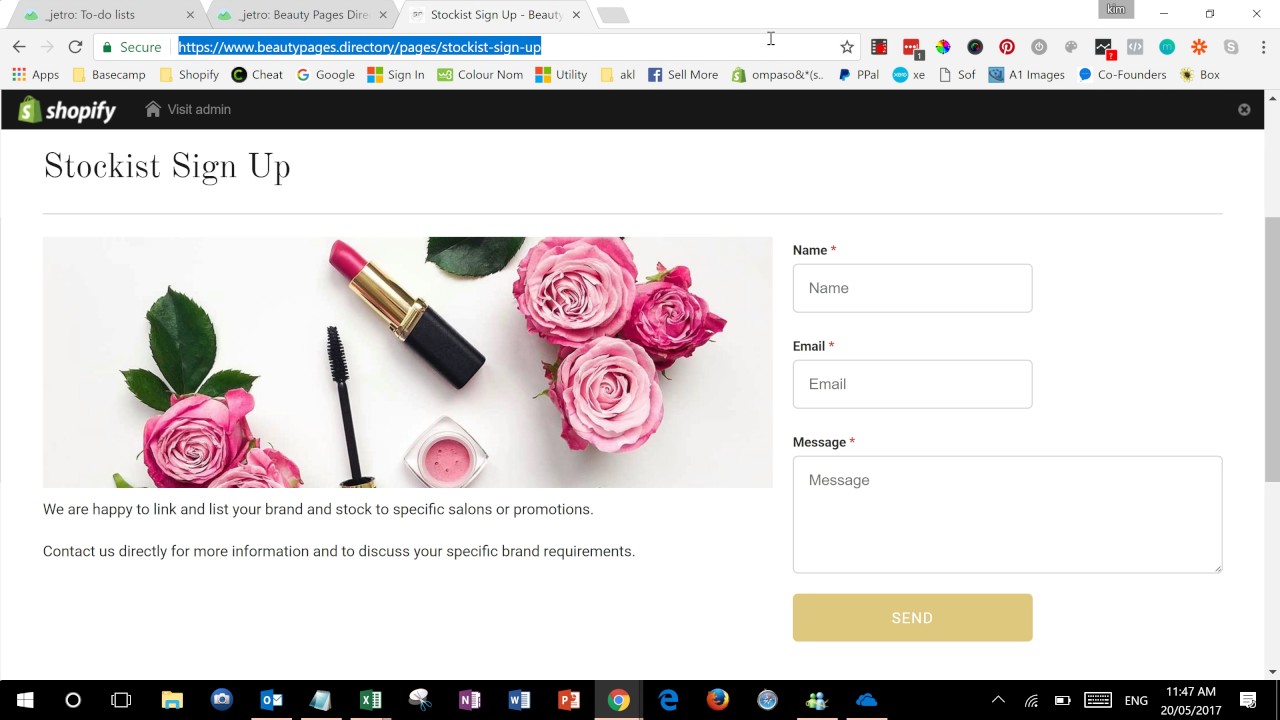Go back to the previous page
The image size is (1280, 720).
[19, 47]
